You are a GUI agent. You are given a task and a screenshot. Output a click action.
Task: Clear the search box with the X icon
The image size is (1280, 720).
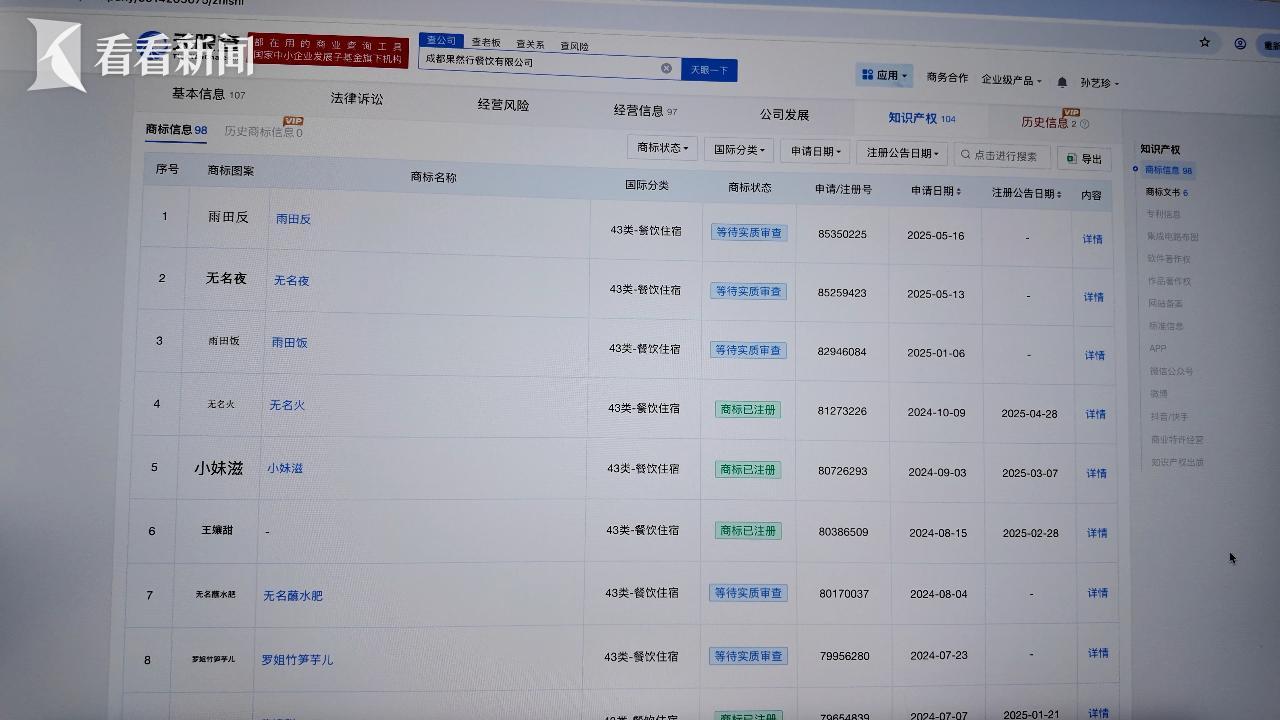666,68
